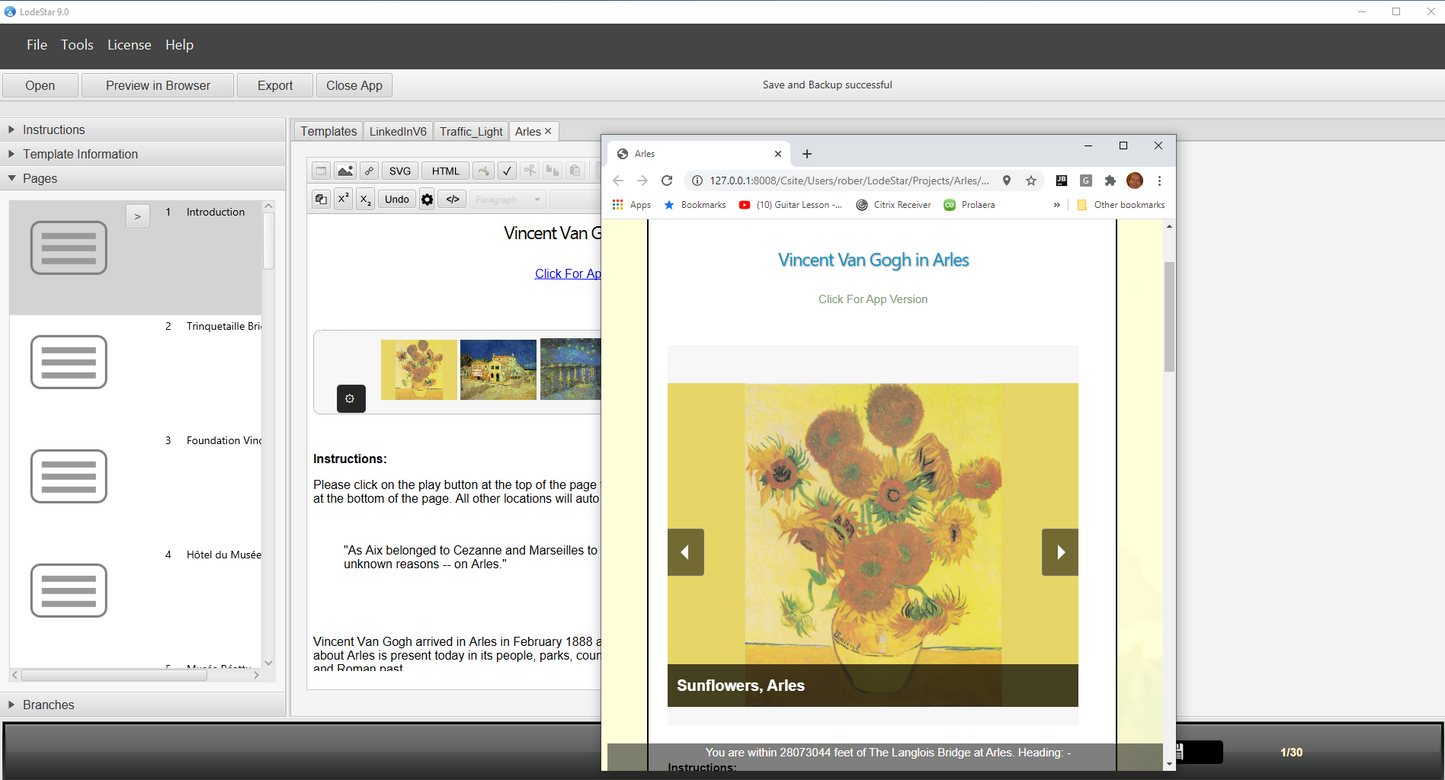Click the copy icon next to scissors

552,171
